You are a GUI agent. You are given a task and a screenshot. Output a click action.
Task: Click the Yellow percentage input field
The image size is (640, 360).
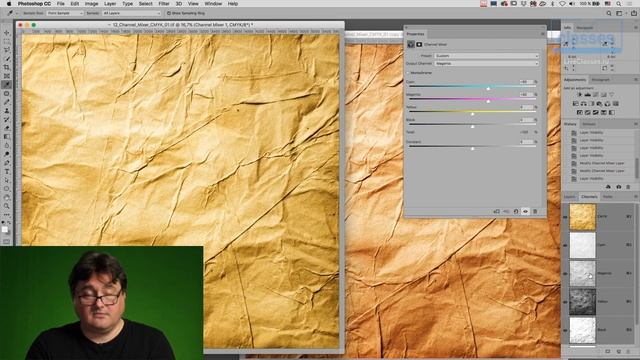[x=527, y=107]
